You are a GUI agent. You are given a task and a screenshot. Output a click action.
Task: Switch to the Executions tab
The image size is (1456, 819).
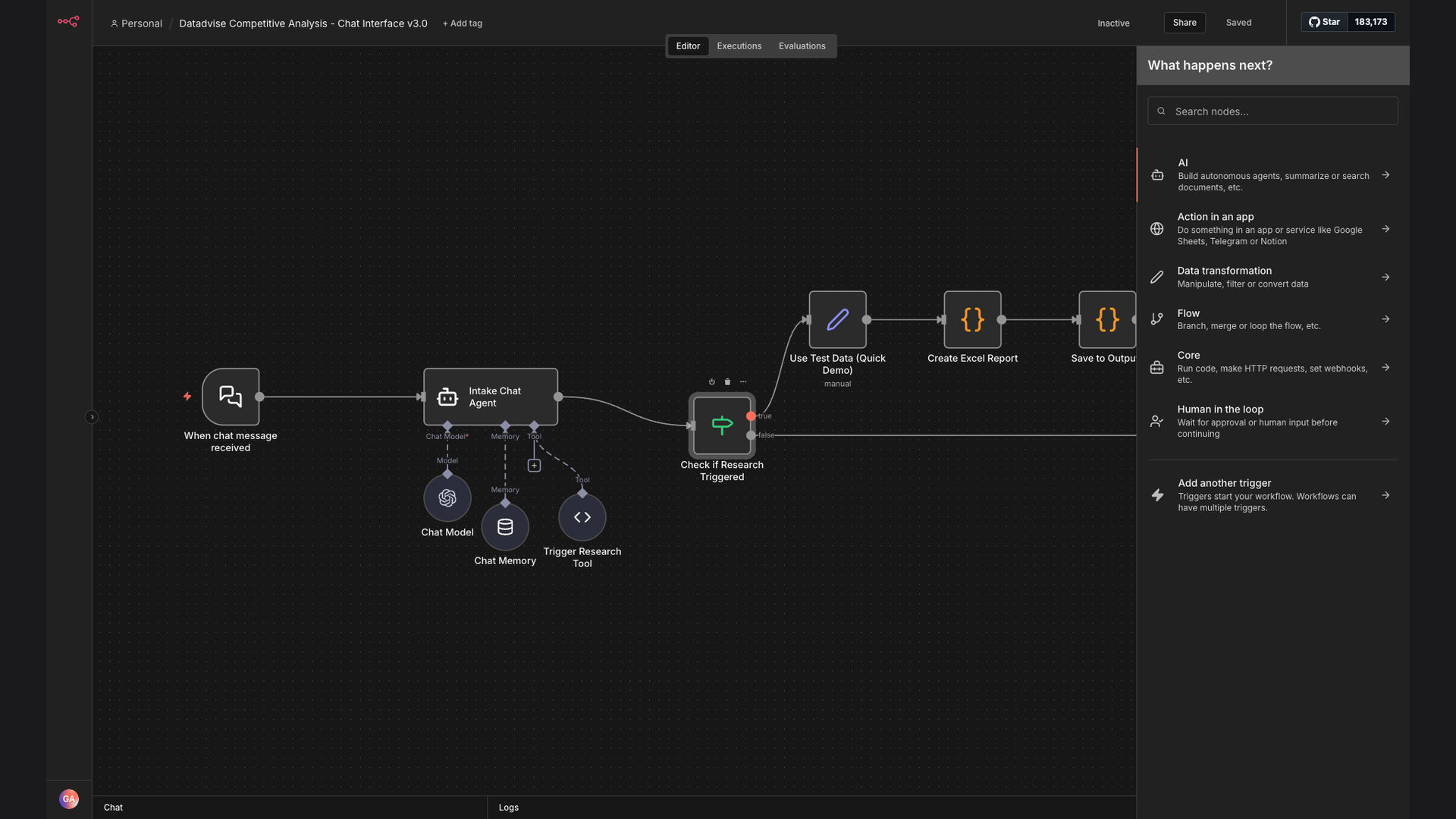tap(739, 46)
